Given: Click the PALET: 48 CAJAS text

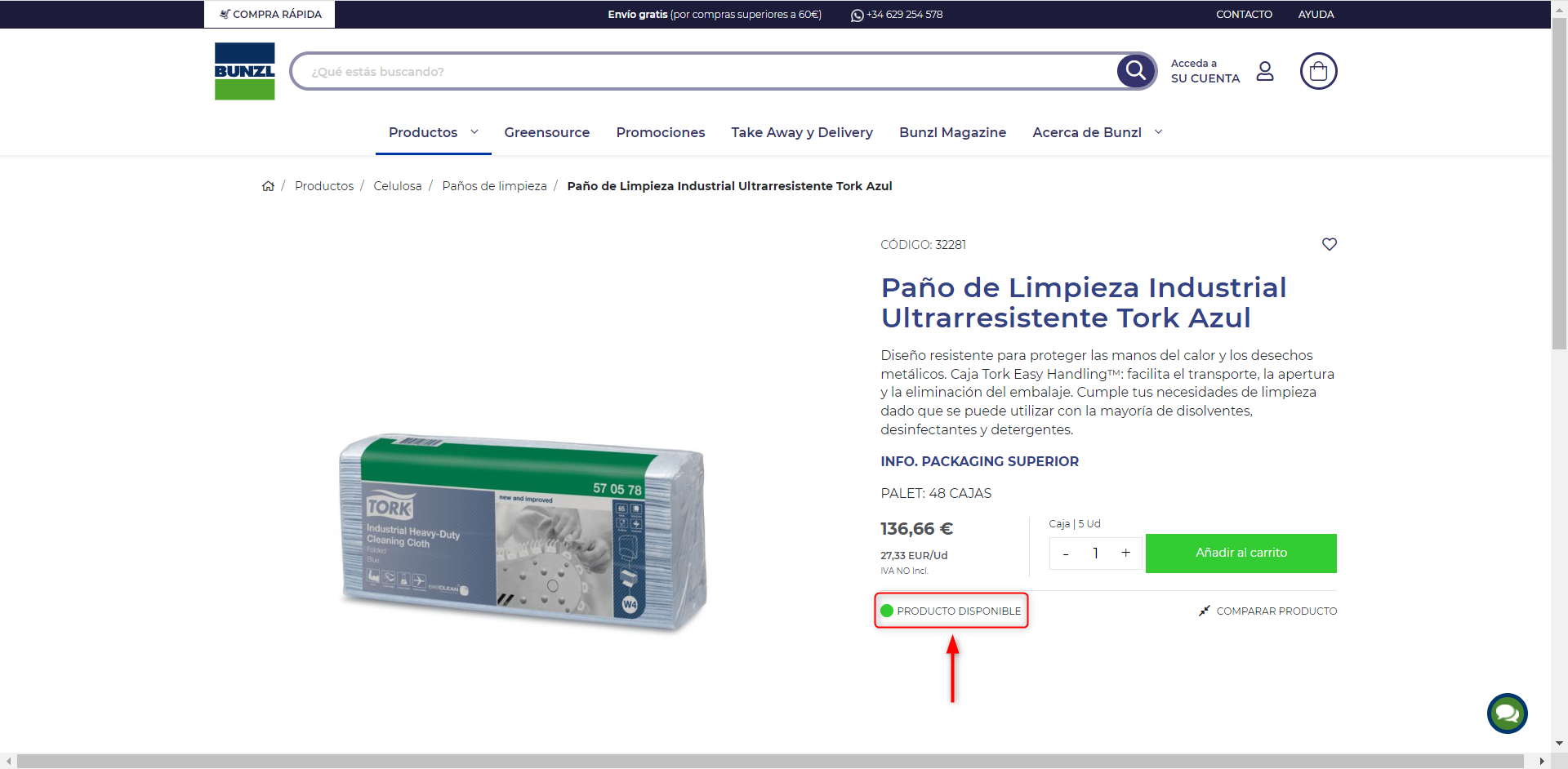Looking at the screenshot, I should [x=936, y=493].
